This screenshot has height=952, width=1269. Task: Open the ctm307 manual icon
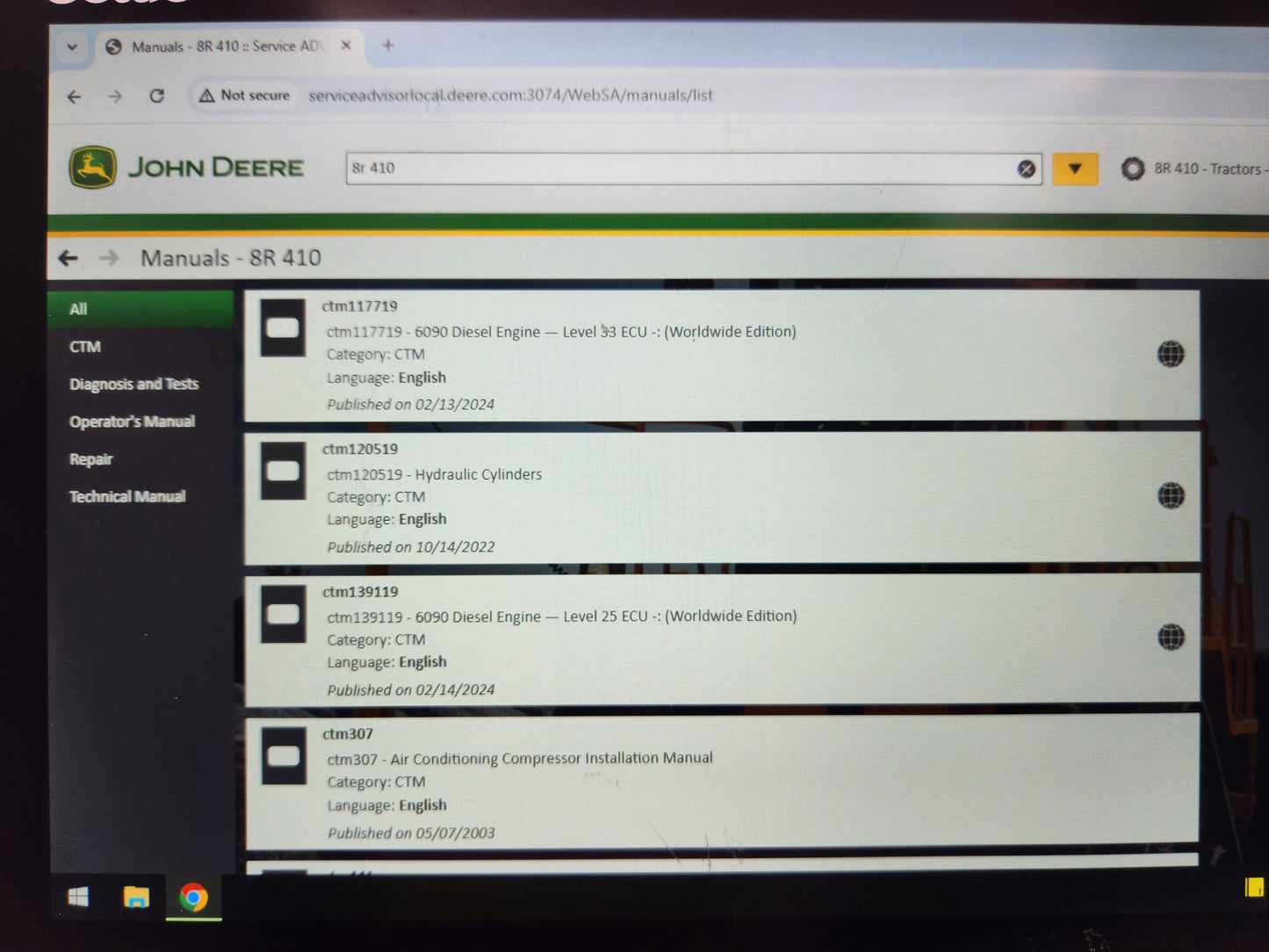[x=284, y=756]
